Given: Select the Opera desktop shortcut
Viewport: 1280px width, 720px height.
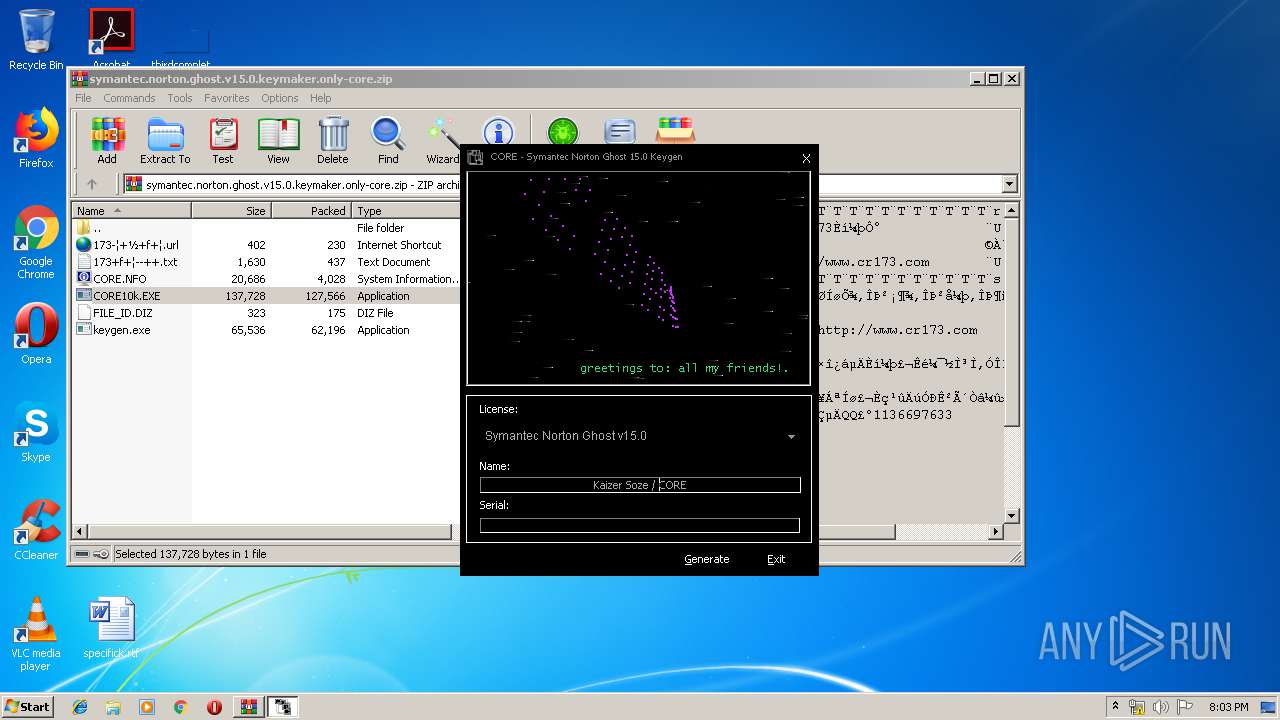Looking at the screenshot, I should click(36, 334).
